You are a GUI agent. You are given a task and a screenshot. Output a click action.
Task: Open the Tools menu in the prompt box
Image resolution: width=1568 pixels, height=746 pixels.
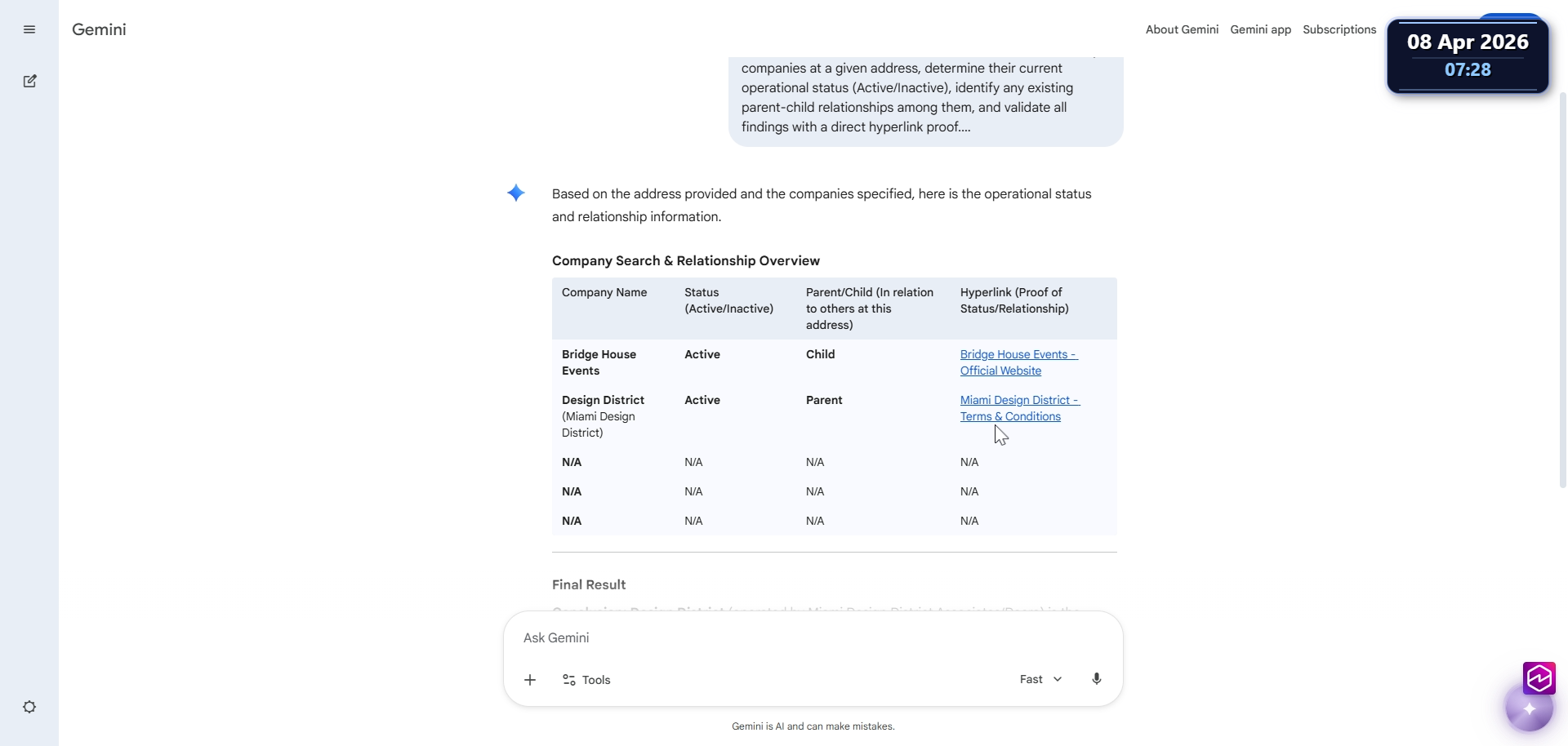(586, 680)
